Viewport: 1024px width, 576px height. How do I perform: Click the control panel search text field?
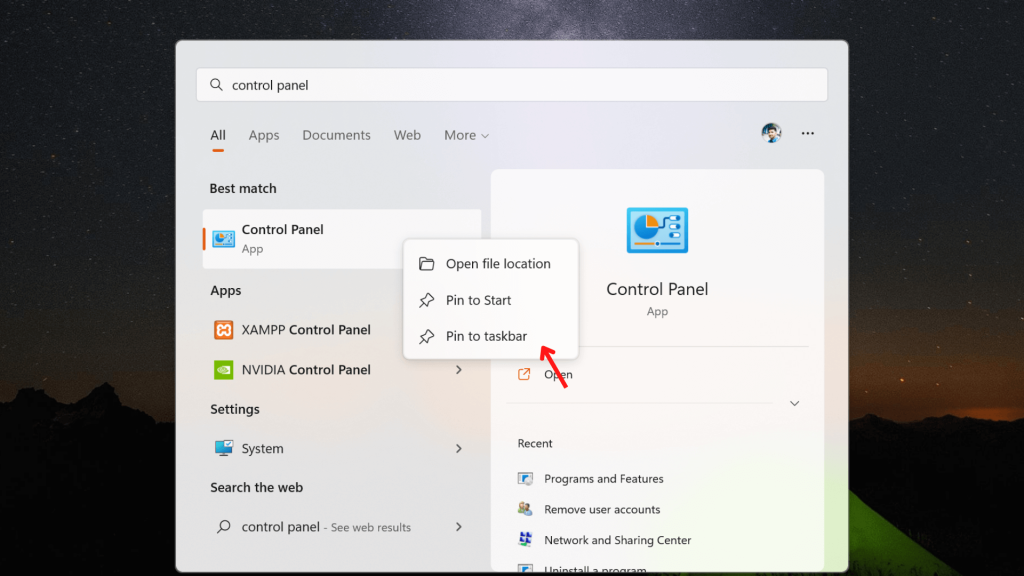tap(511, 85)
